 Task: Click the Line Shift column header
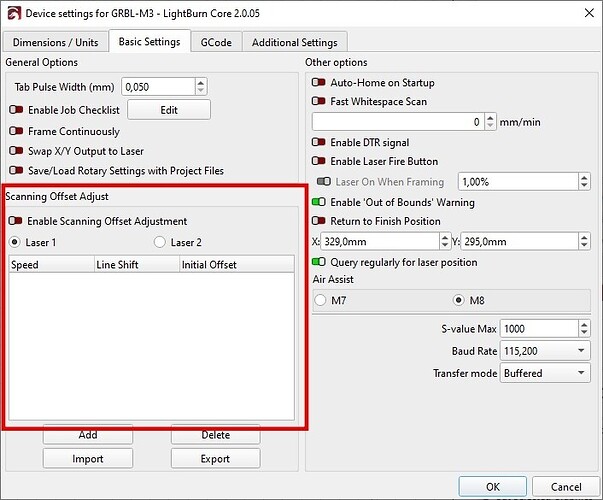click(137, 265)
